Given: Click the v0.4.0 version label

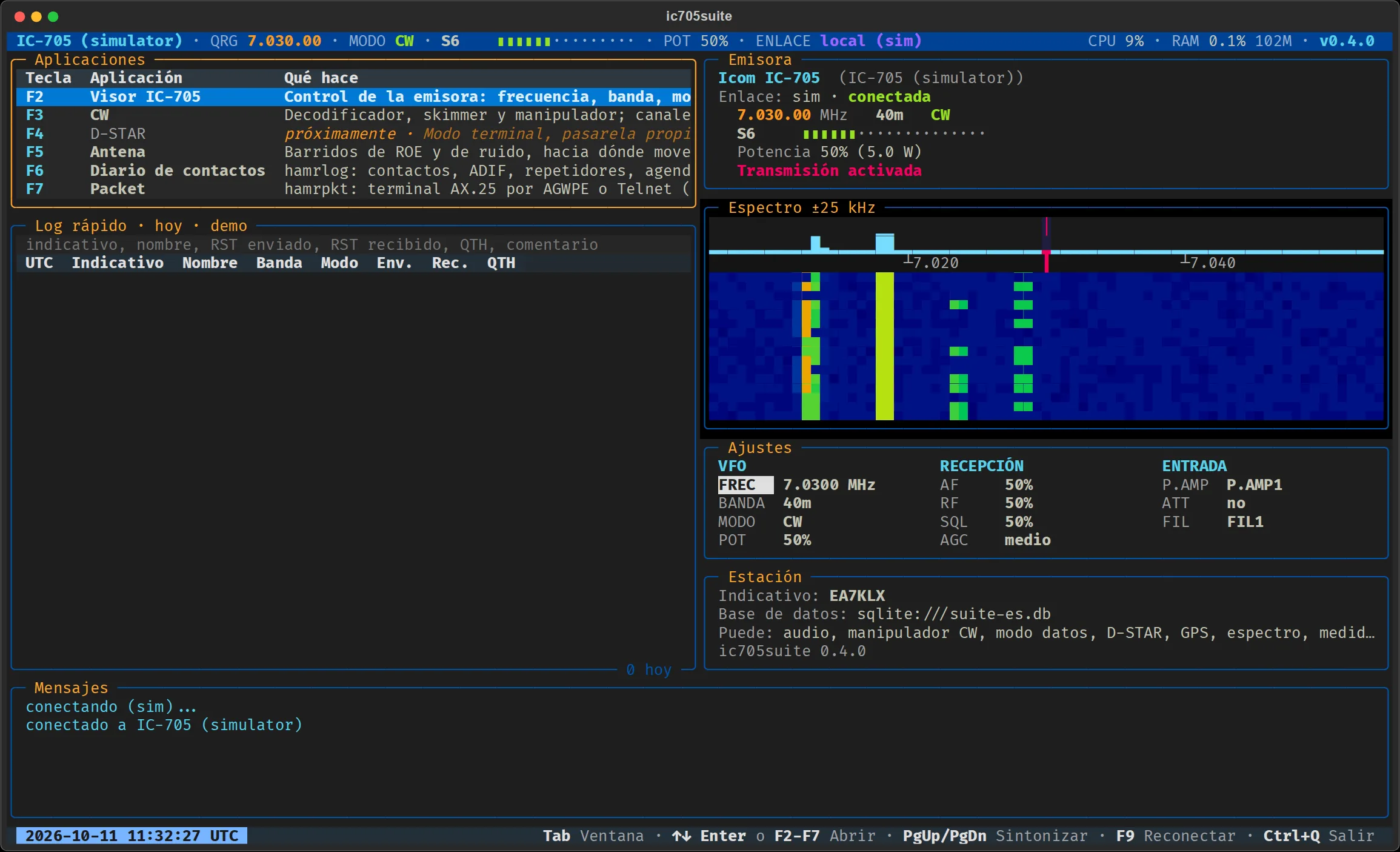Looking at the screenshot, I should (1347, 41).
